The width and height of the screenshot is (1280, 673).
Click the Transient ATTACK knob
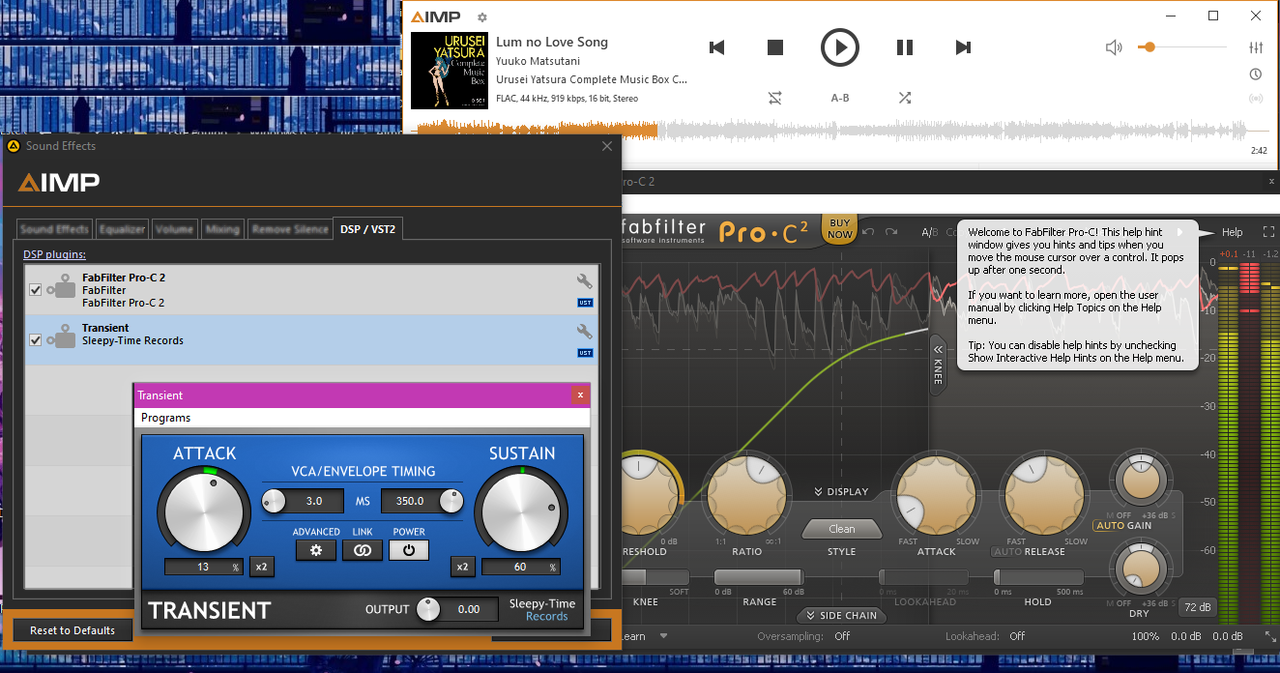point(204,509)
